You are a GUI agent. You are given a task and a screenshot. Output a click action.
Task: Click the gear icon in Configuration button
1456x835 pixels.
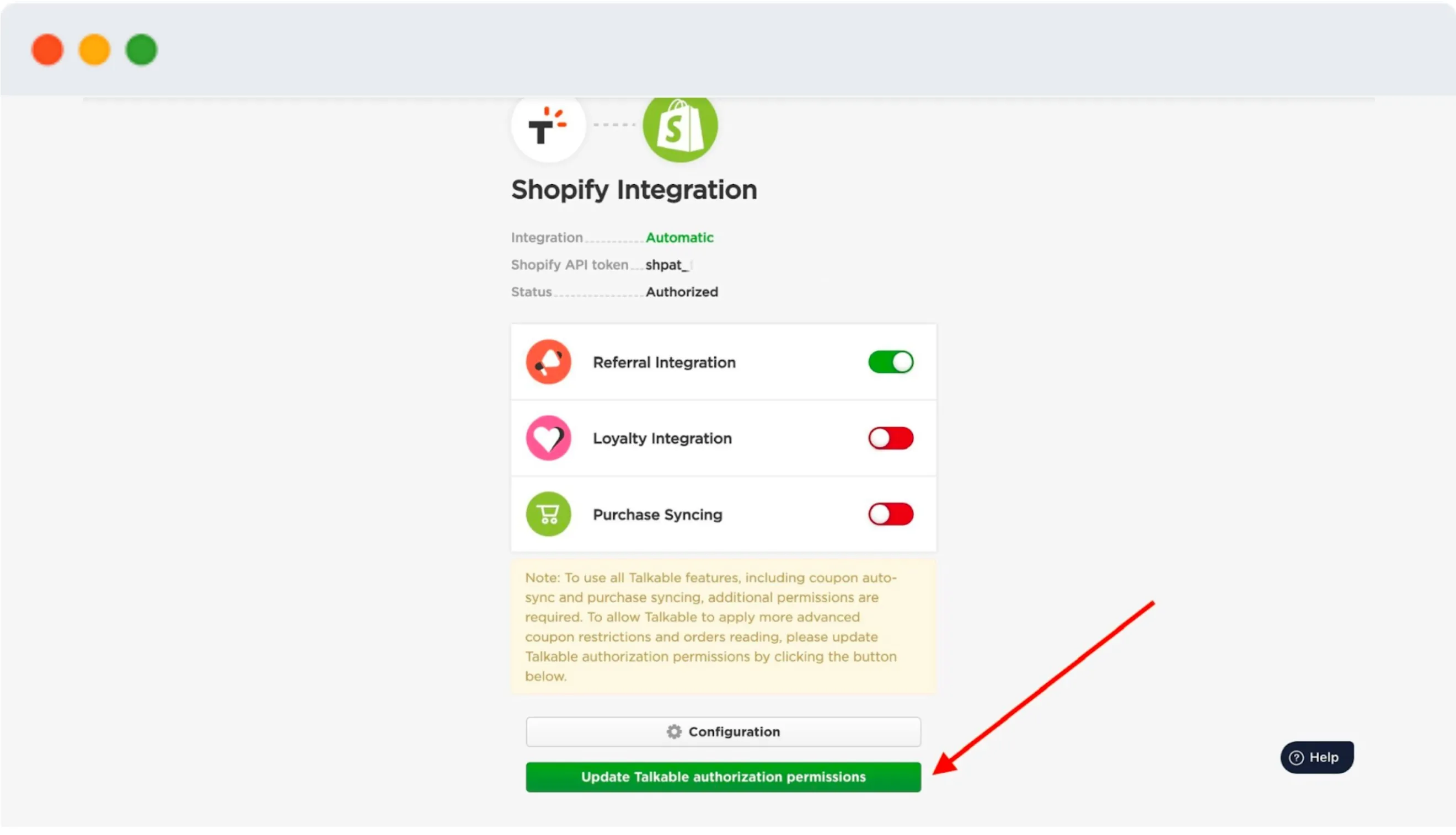point(674,732)
